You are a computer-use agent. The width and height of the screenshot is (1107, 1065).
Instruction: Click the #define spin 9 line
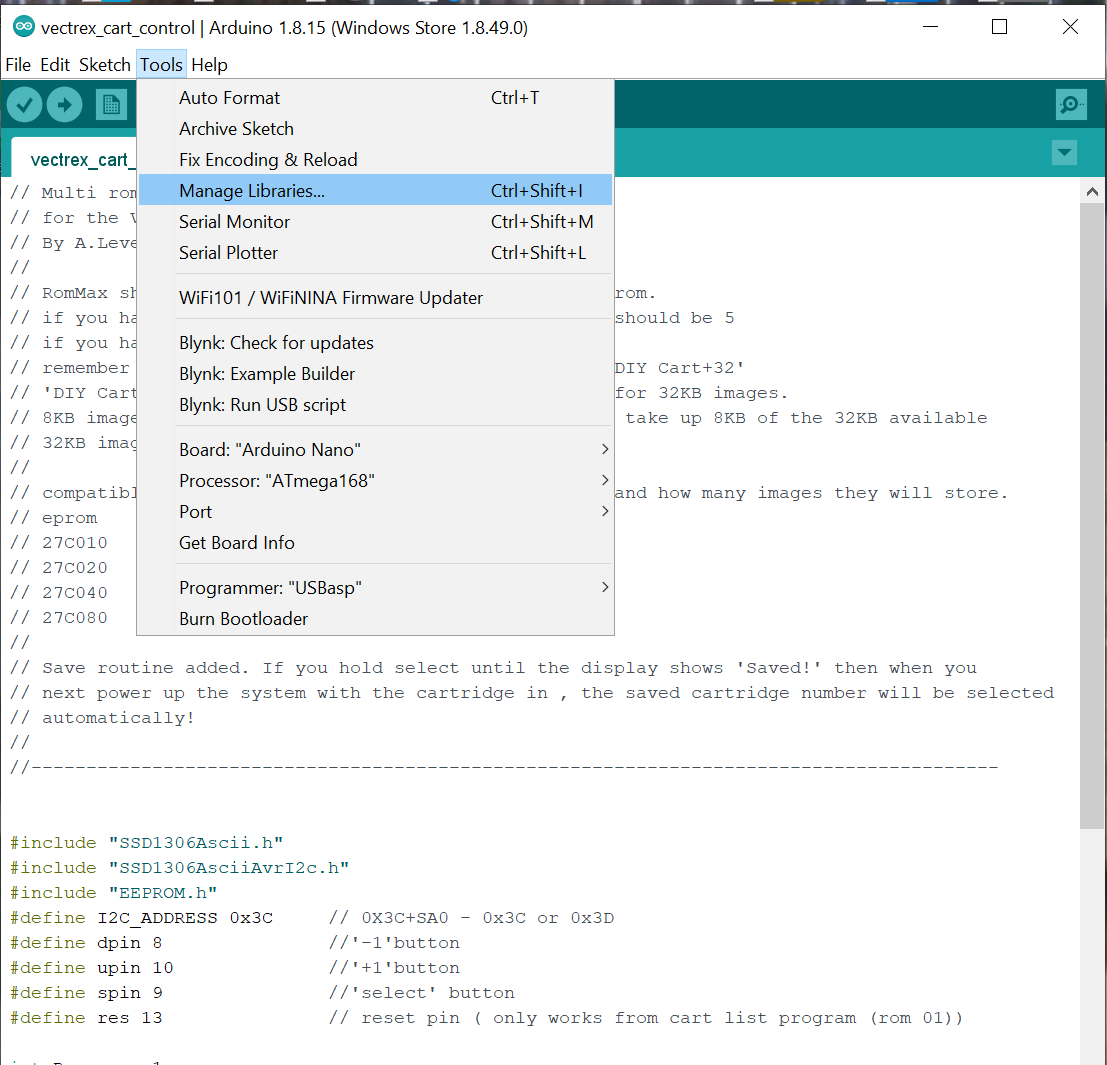263,993
